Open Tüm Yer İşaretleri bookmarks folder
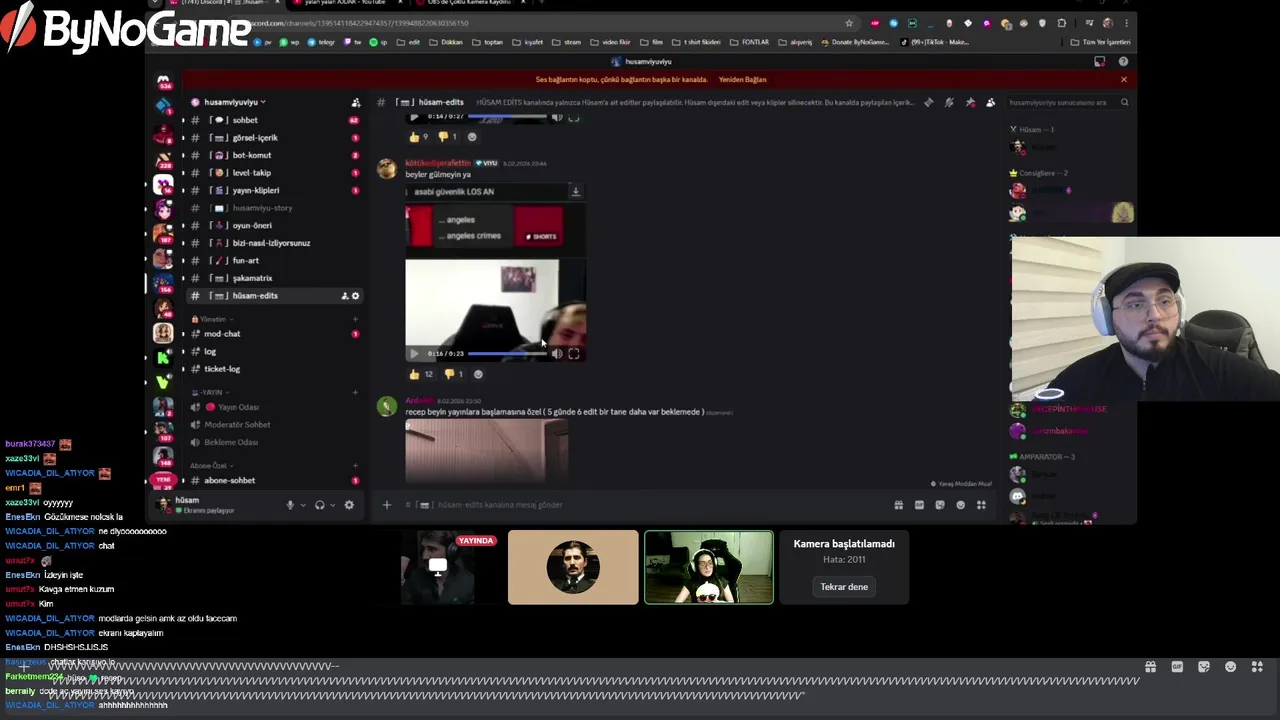The image size is (1280, 720). 1099,42
